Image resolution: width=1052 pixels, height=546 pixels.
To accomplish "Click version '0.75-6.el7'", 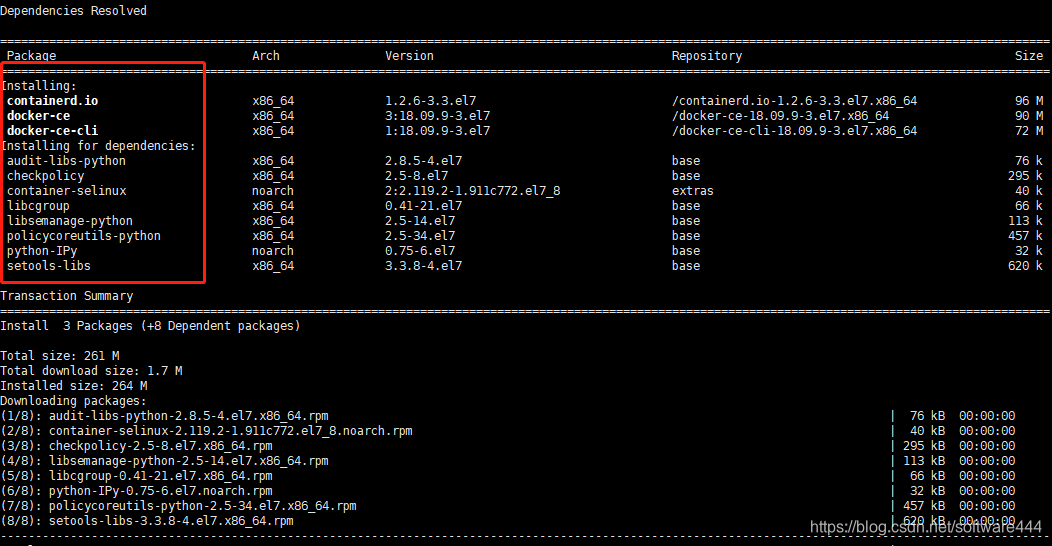I will (x=420, y=251).
